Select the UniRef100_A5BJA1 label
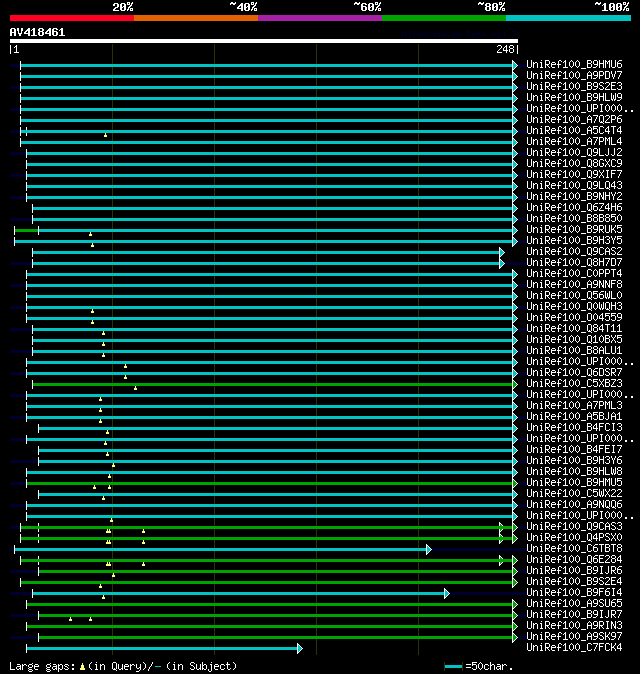640x674 pixels. (x=574, y=417)
